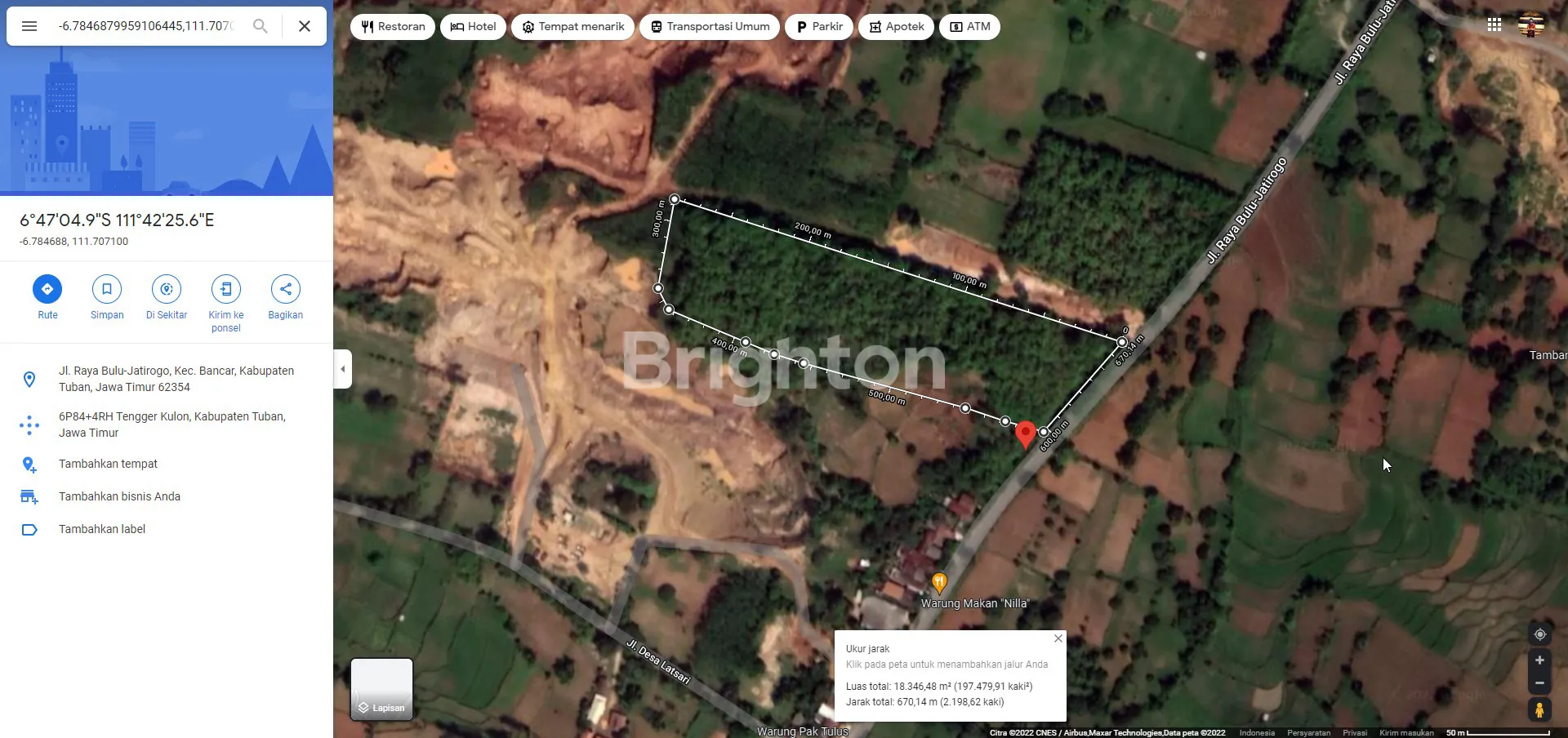Click the Rute directions icon
The height and width of the screenshot is (738, 1568).
click(47, 289)
